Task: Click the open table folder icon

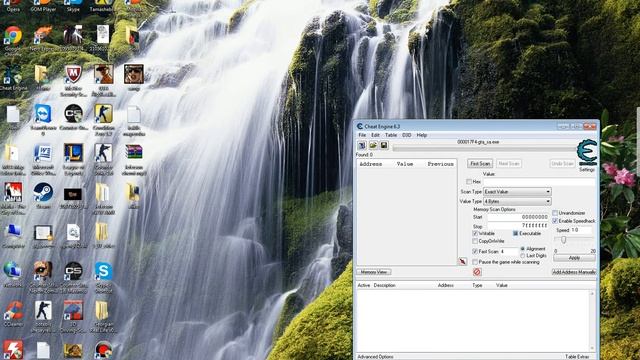Action: [373, 145]
